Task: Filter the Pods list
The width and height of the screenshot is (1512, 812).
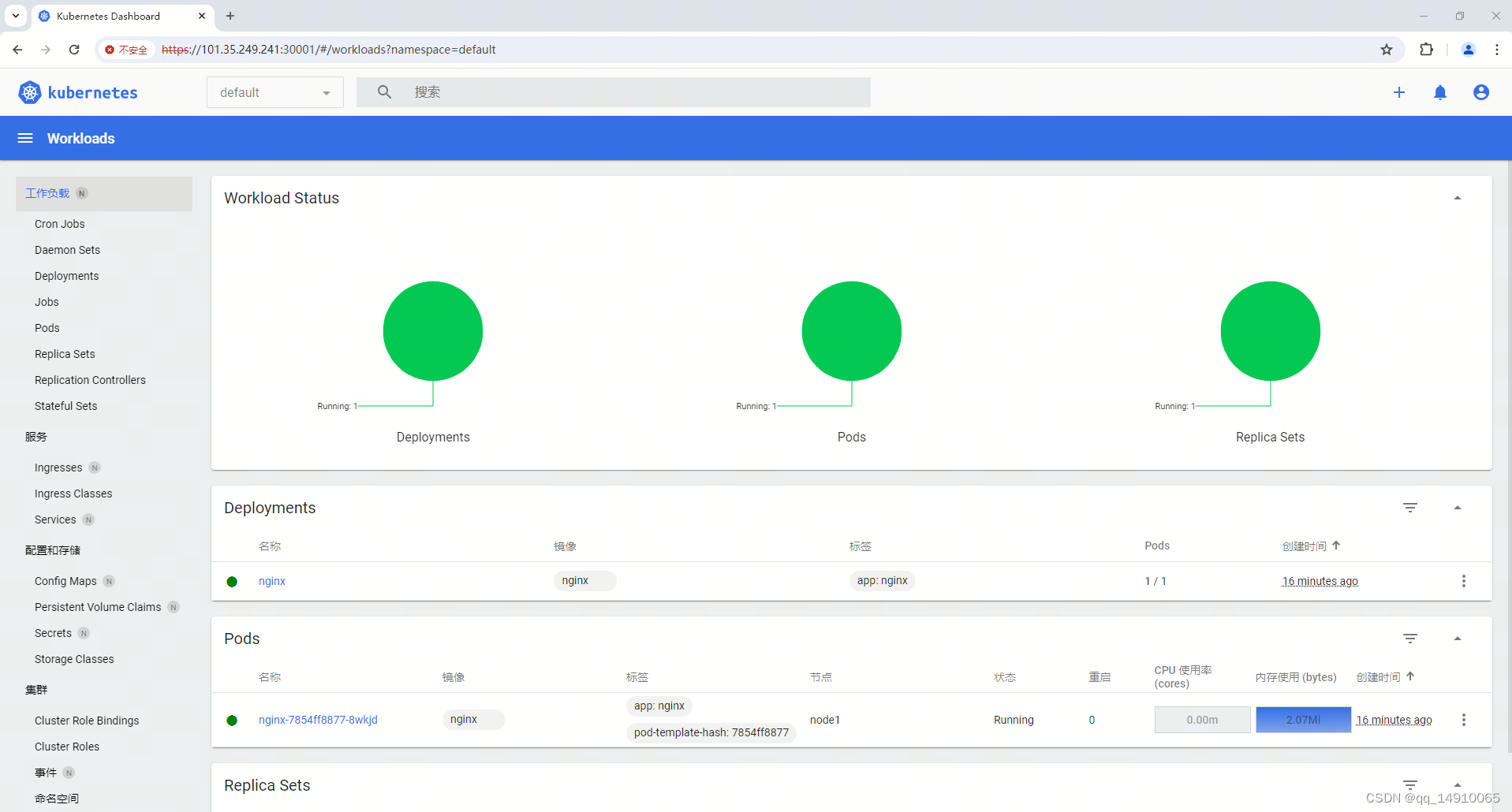Action: tap(1410, 639)
